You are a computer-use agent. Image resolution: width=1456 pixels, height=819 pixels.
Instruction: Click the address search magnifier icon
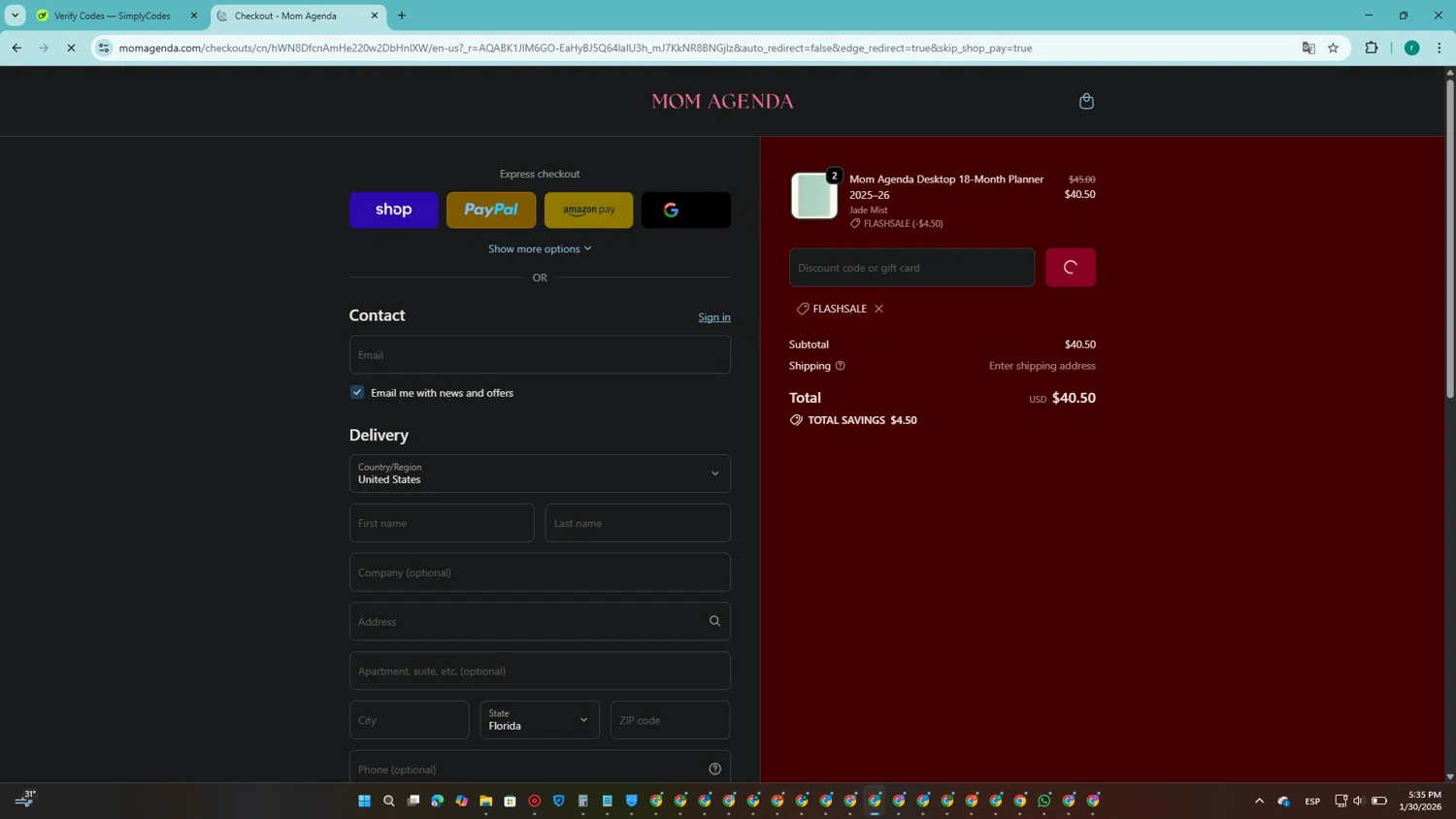(715, 621)
